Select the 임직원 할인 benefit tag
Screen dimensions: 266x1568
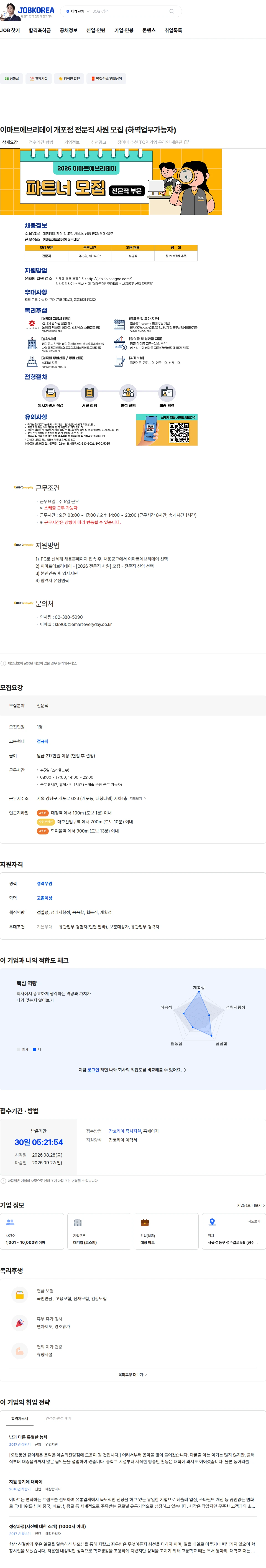pos(68,78)
